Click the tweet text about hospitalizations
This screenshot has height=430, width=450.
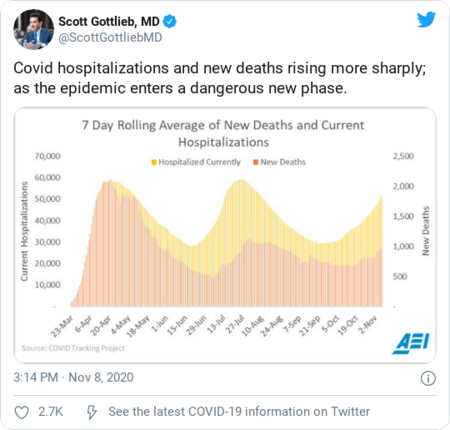click(x=220, y=78)
